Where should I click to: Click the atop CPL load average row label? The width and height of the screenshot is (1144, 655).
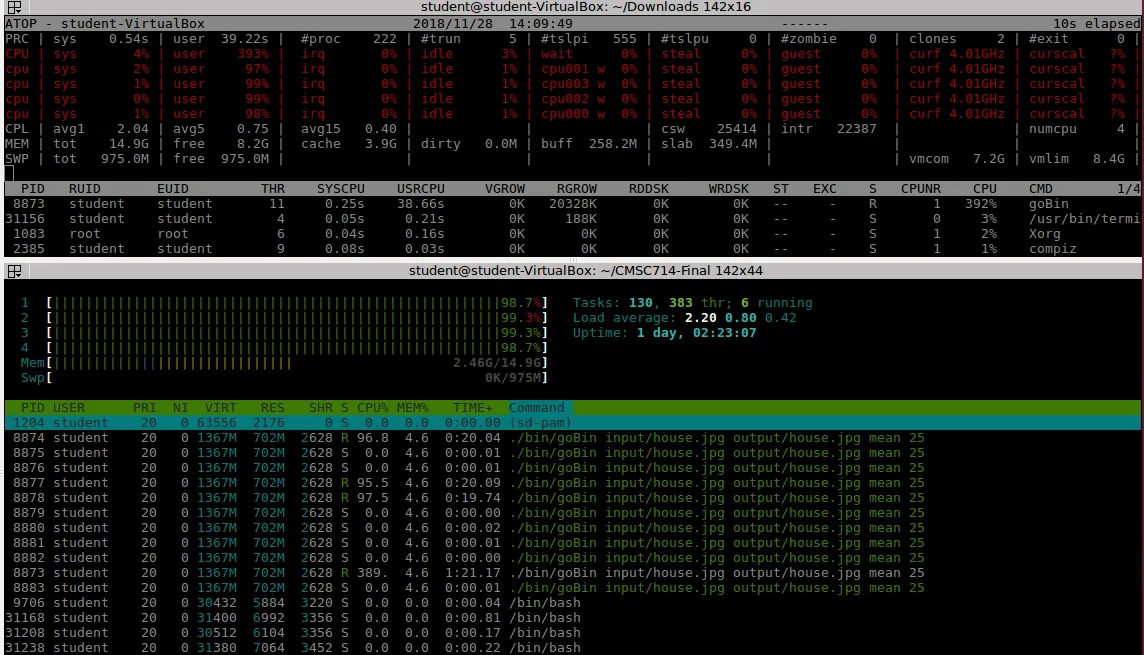16,129
